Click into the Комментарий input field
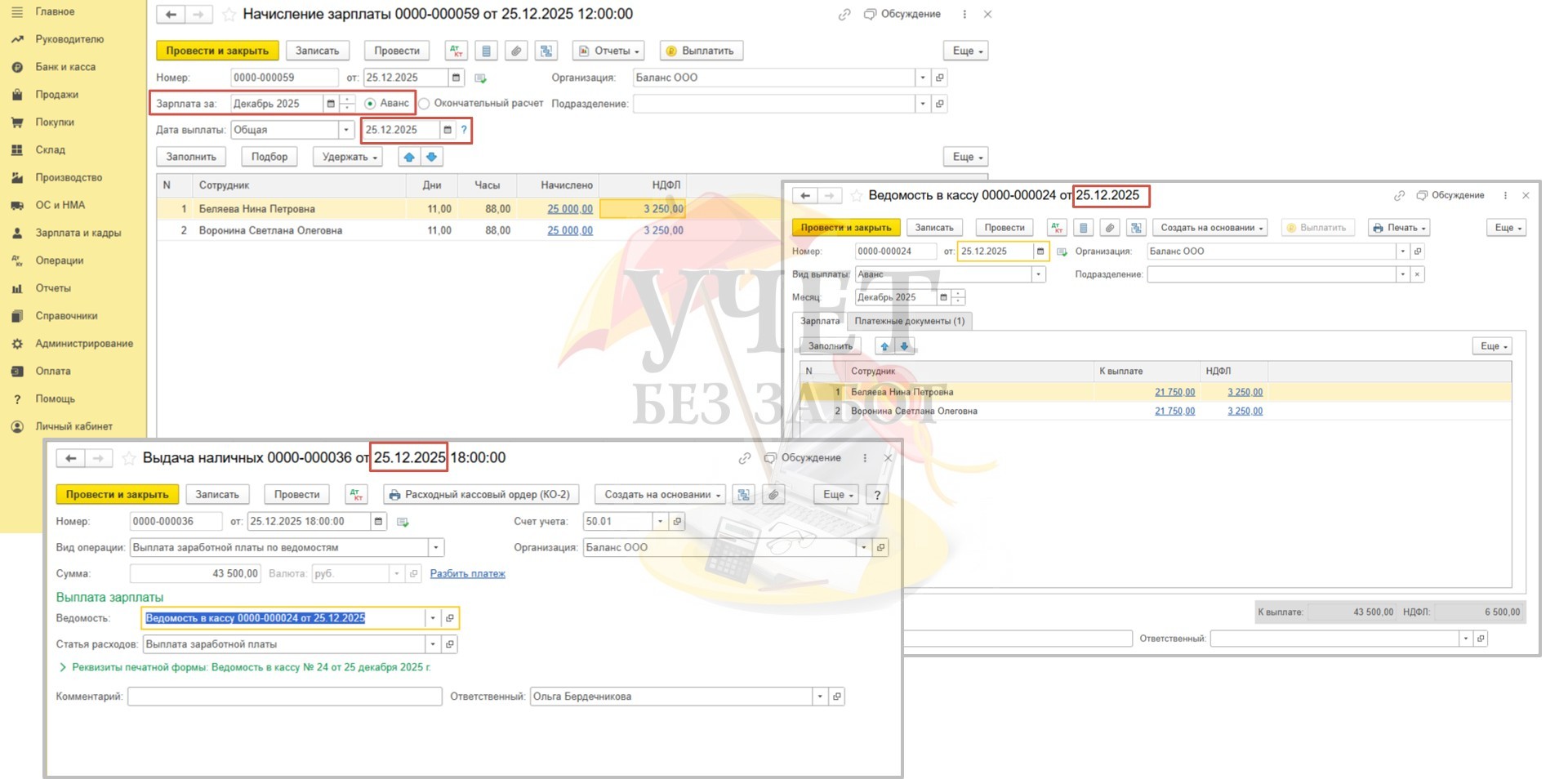The image size is (1568, 779). (284, 697)
